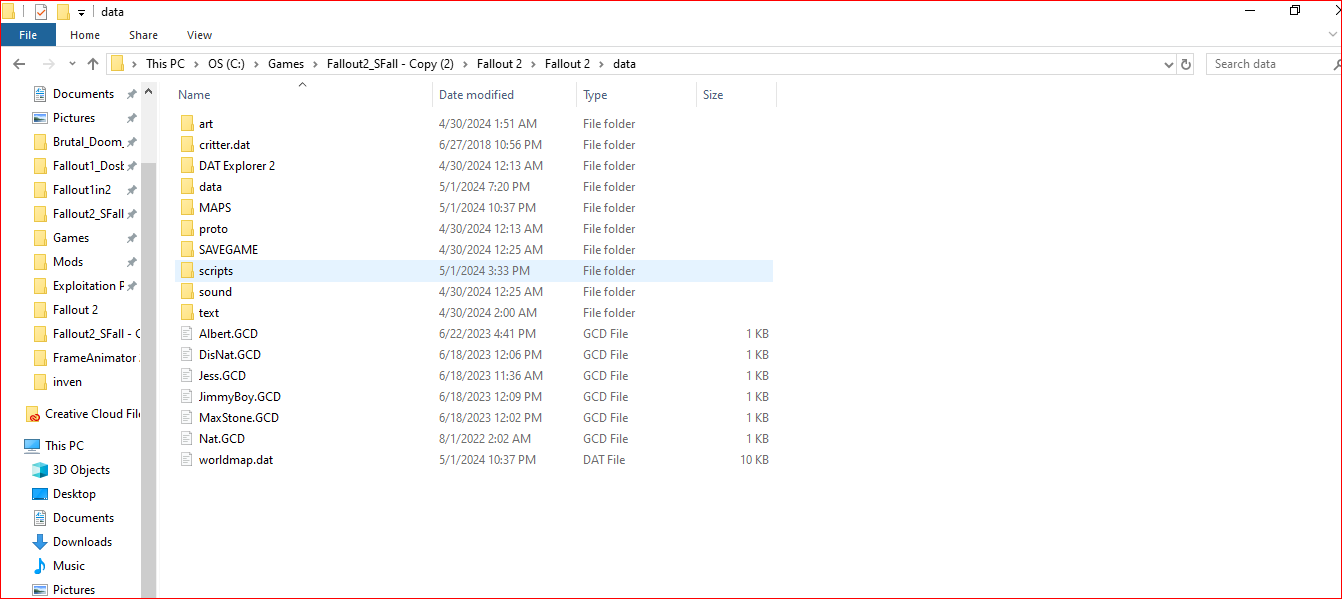Switch to the View ribbon tab
Screen dimensions: 1342x599
click(200, 35)
